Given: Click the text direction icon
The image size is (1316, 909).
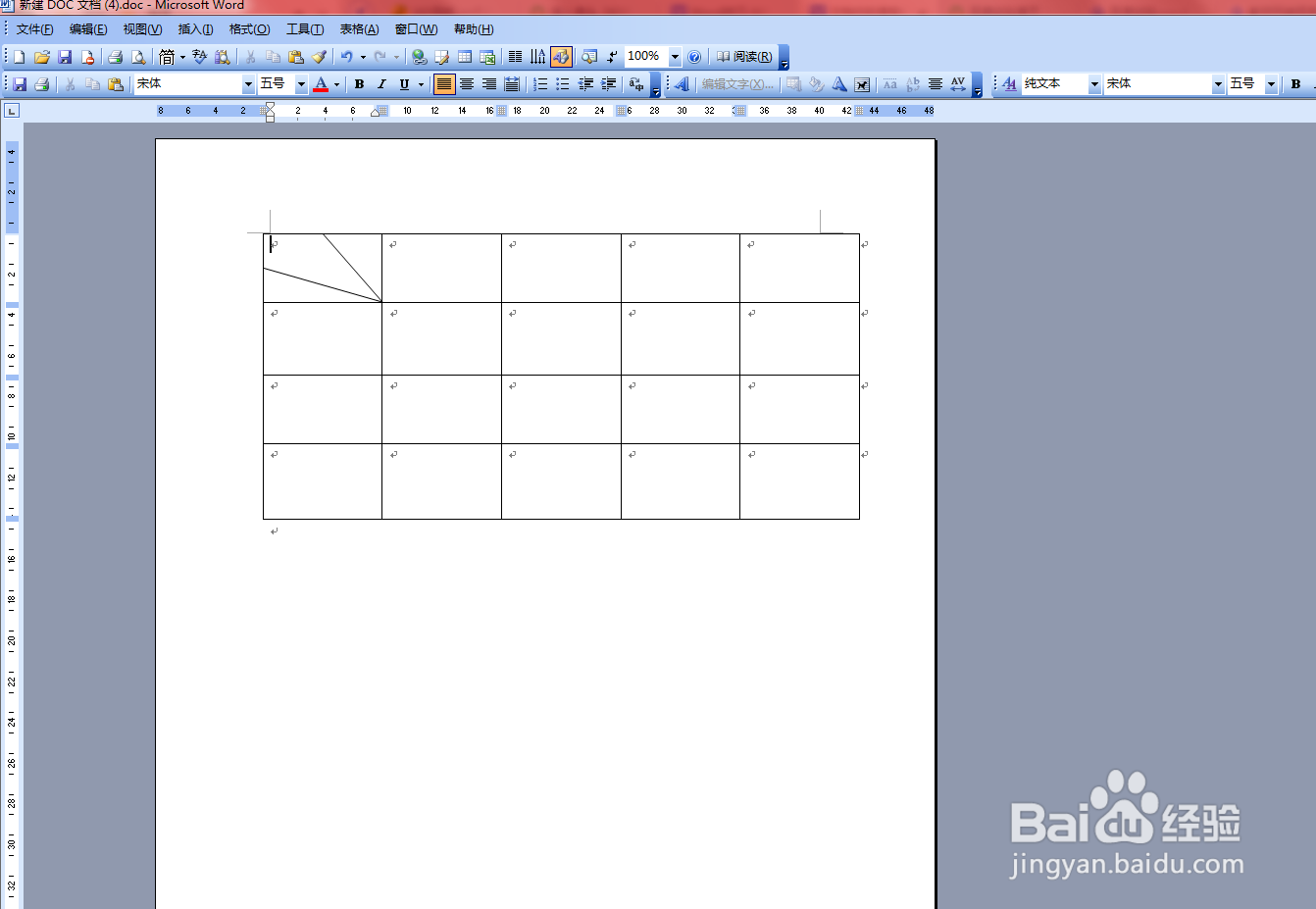Looking at the screenshot, I should [x=537, y=57].
